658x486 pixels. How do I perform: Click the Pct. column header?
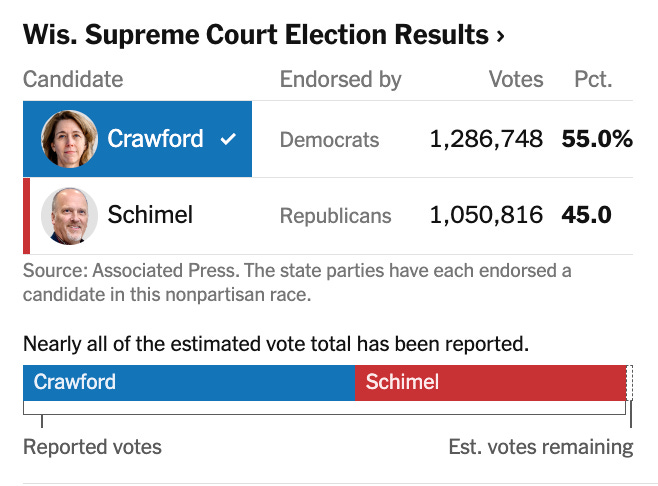(x=593, y=79)
